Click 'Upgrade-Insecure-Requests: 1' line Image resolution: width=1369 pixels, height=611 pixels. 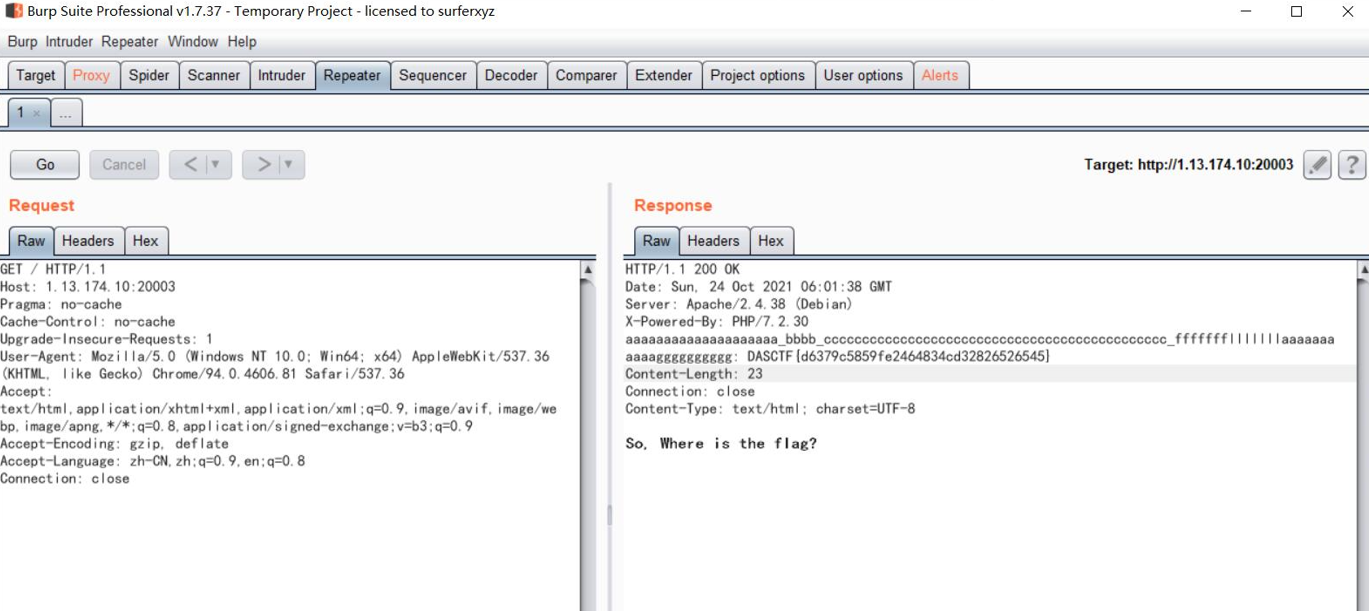(106, 339)
